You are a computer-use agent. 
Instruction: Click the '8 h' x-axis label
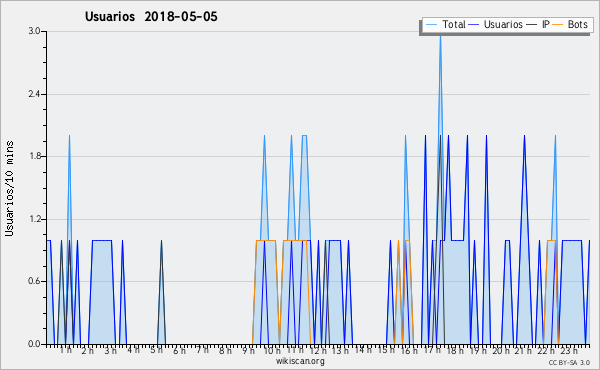(x=225, y=351)
